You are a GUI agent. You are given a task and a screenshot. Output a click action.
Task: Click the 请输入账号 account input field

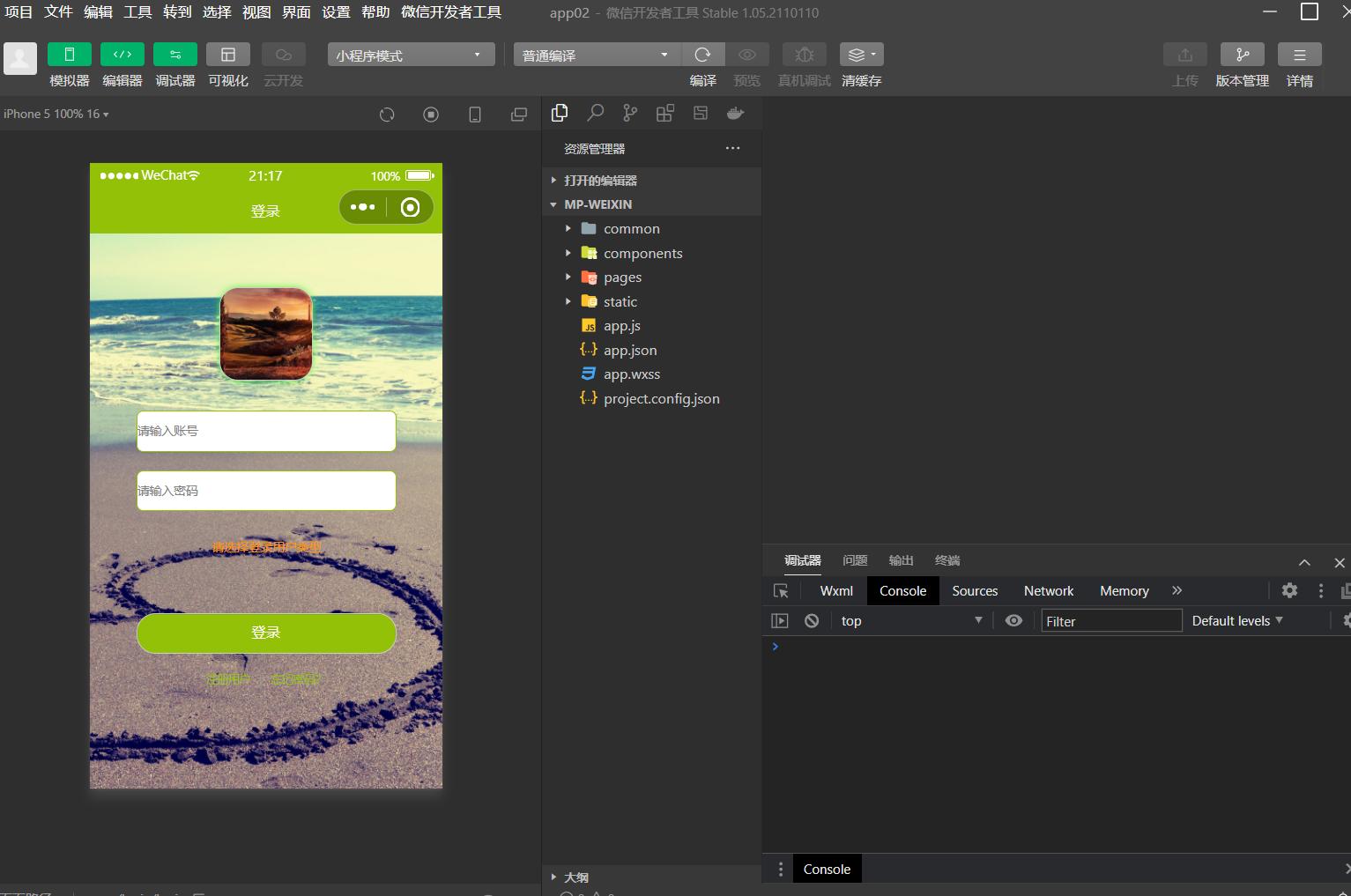266,431
